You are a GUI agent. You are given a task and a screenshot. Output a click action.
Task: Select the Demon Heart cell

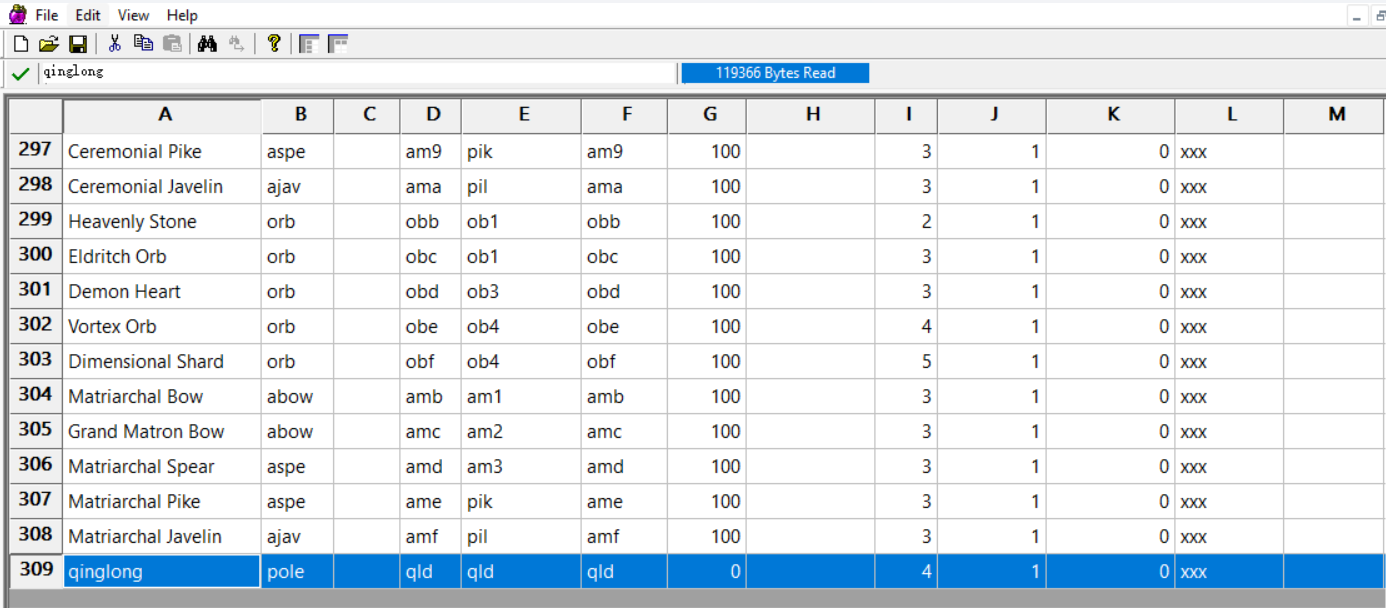(x=163, y=291)
